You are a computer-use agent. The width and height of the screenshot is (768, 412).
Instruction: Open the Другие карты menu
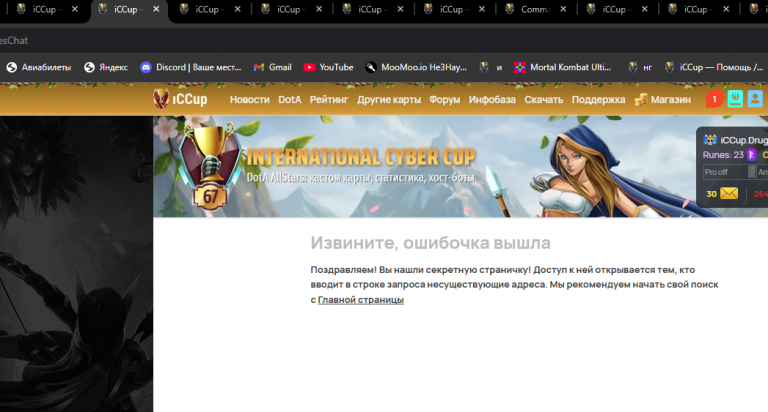(x=389, y=99)
